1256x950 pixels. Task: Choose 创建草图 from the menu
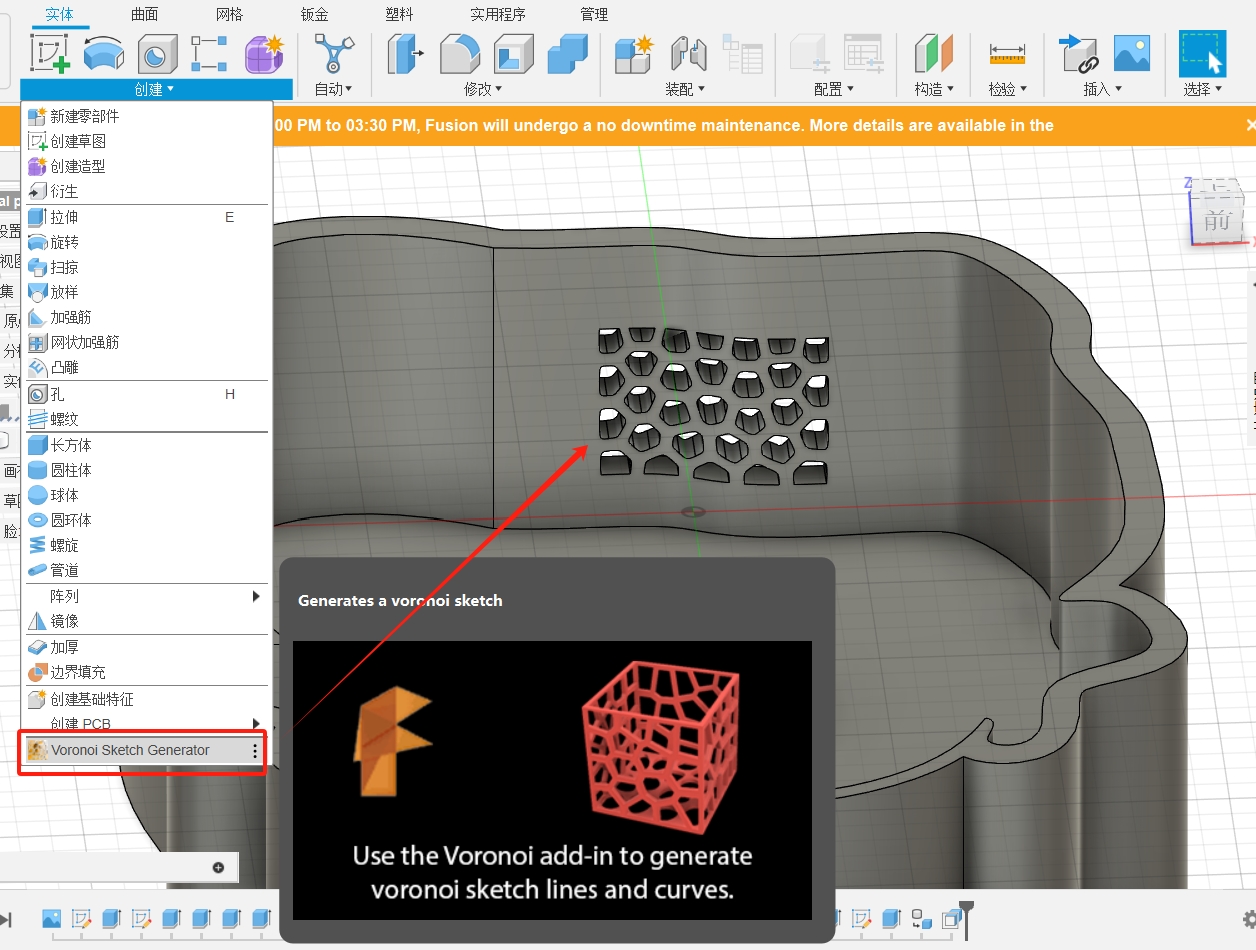coord(146,141)
